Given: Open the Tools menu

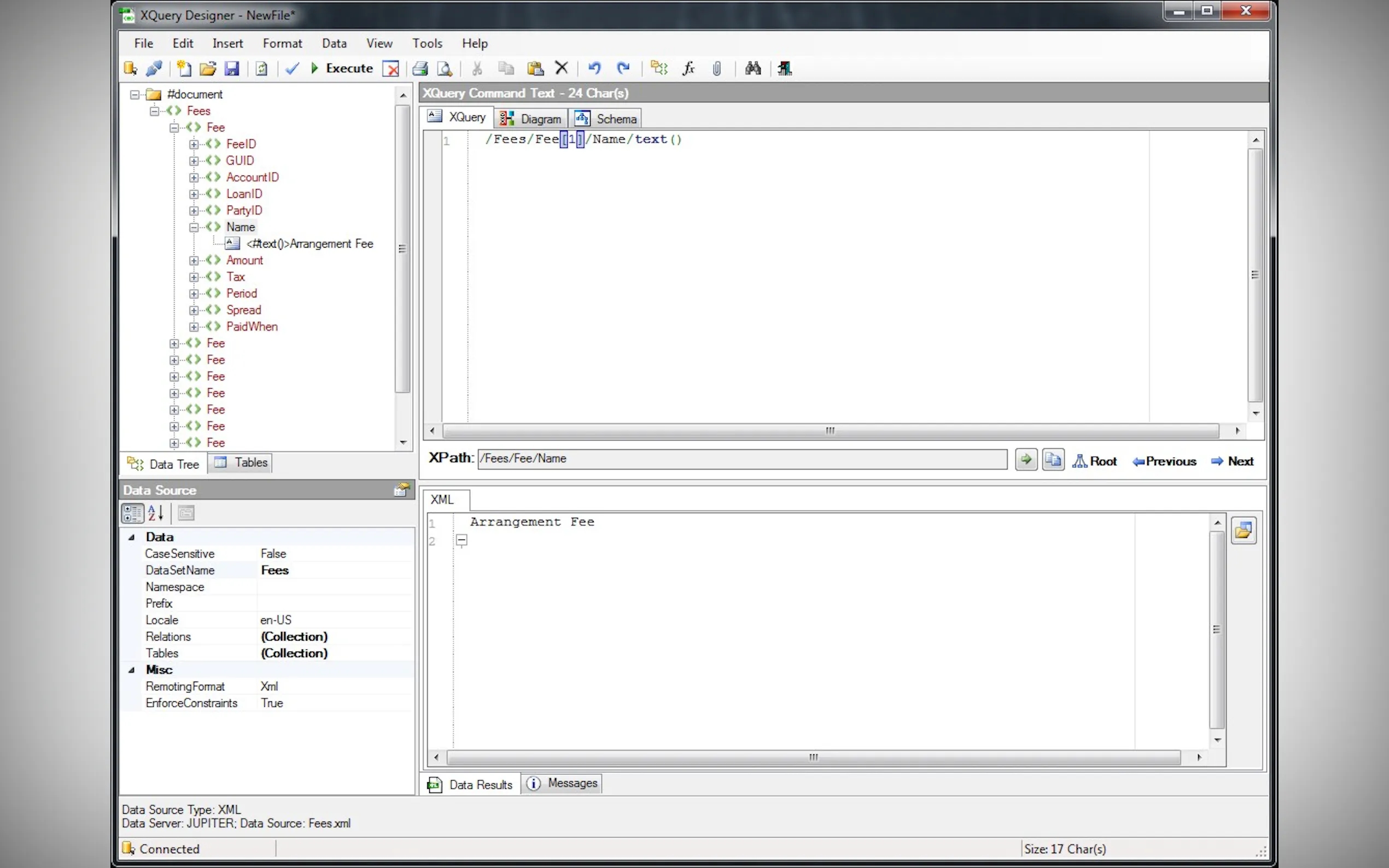Looking at the screenshot, I should 427,43.
